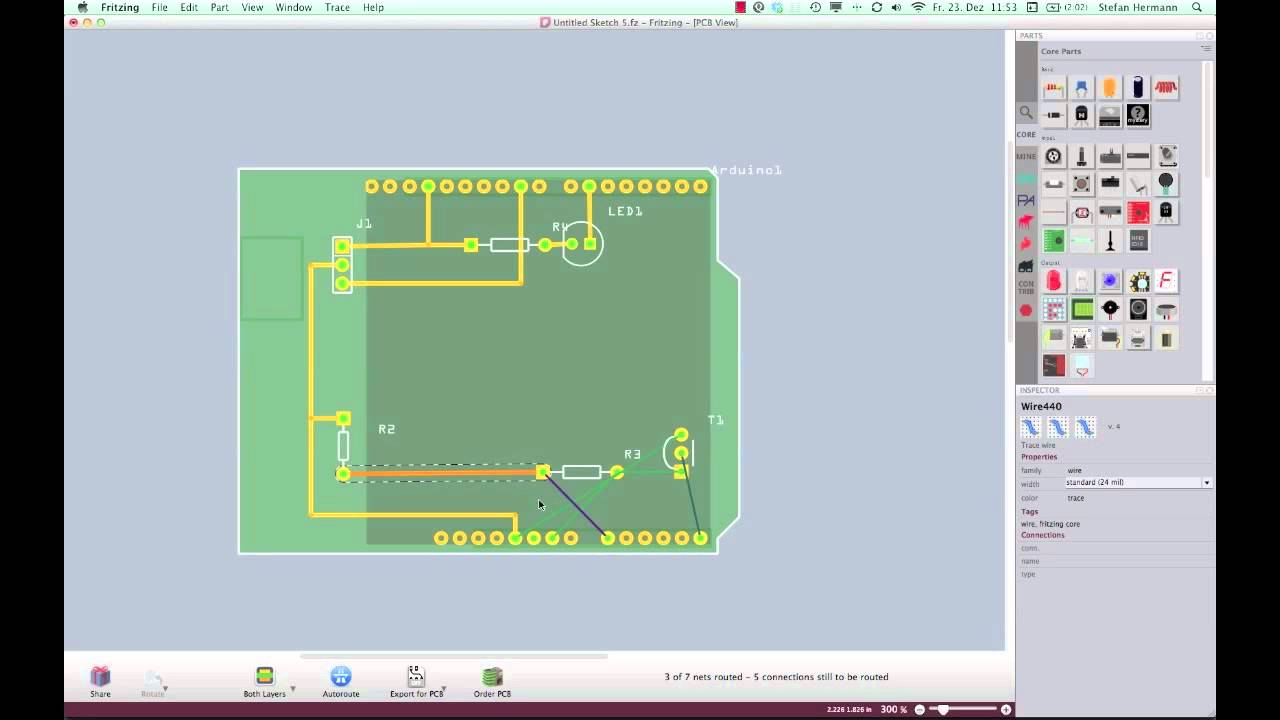Select the pushbutton part icon
The width and height of the screenshot is (1280, 720).
1081,185
